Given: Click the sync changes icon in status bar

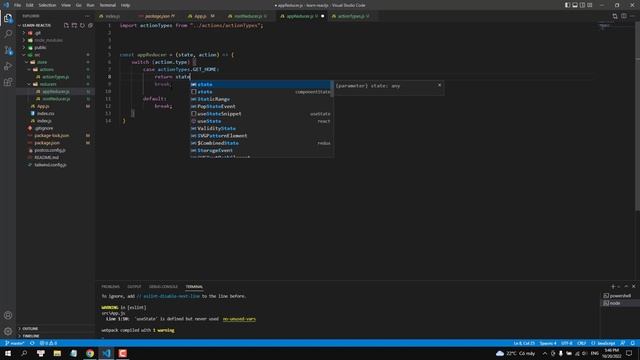Looking at the screenshot, I should click(x=32, y=343).
